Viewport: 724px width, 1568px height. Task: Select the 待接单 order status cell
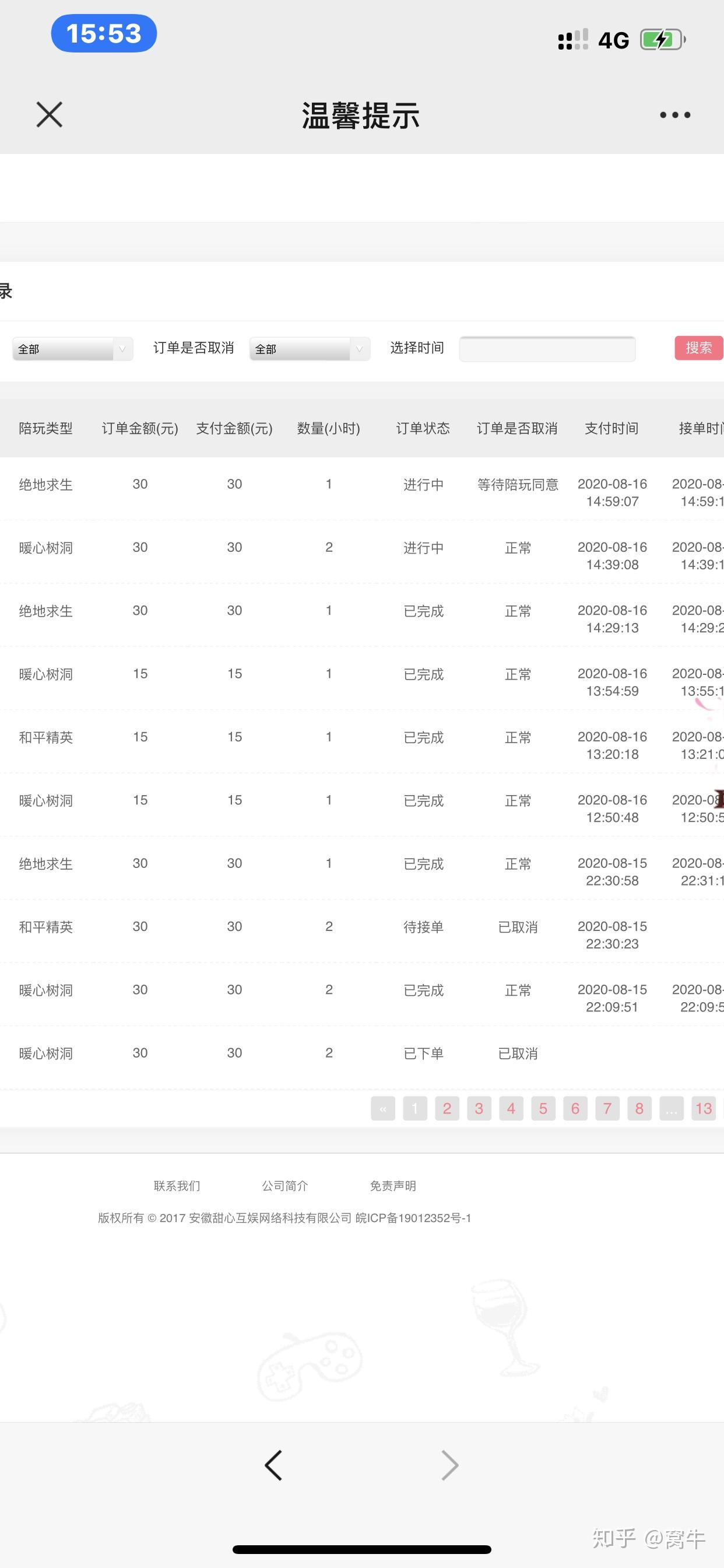pyautogui.click(x=423, y=927)
